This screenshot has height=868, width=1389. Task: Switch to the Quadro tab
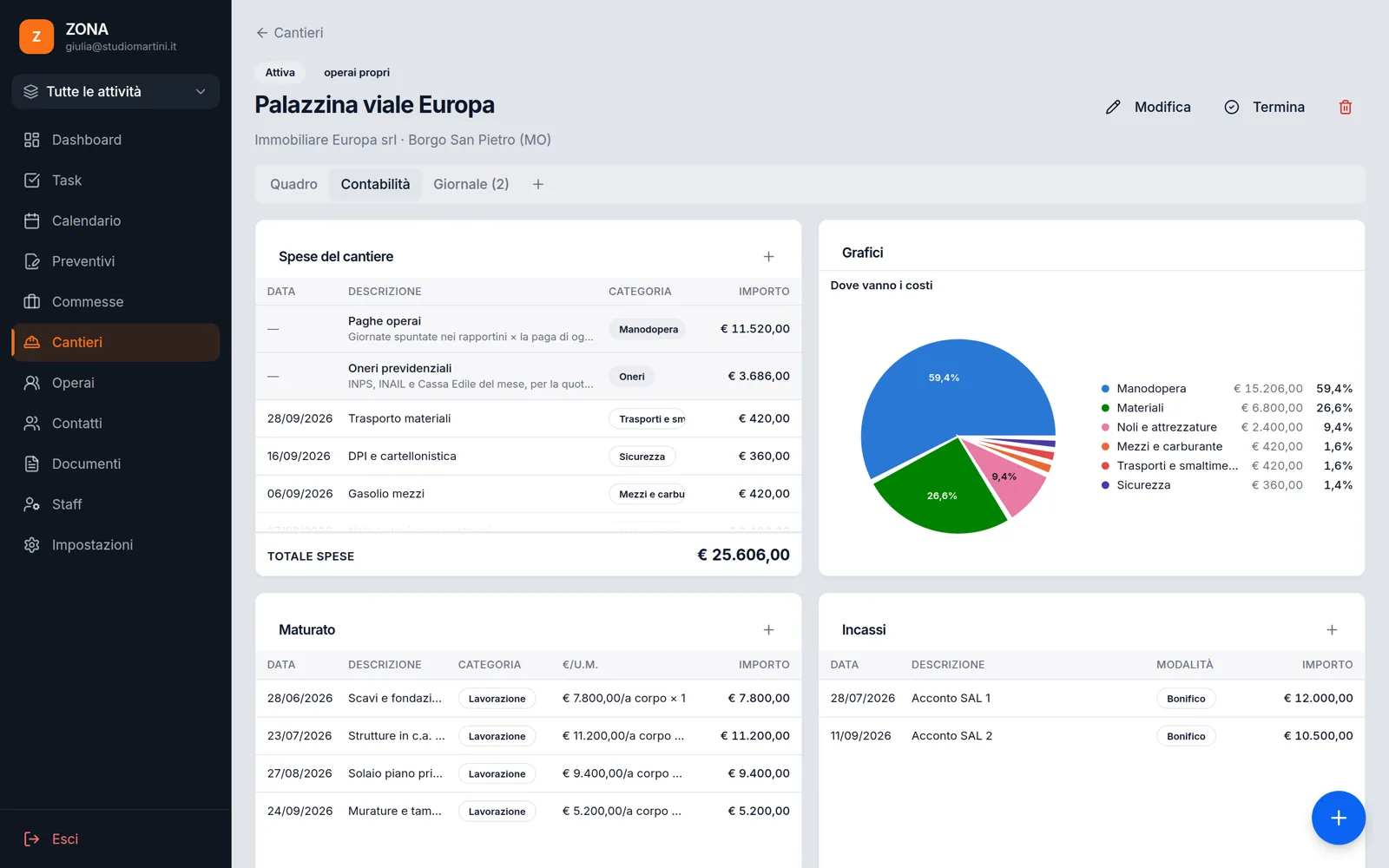[x=293, y=184]
